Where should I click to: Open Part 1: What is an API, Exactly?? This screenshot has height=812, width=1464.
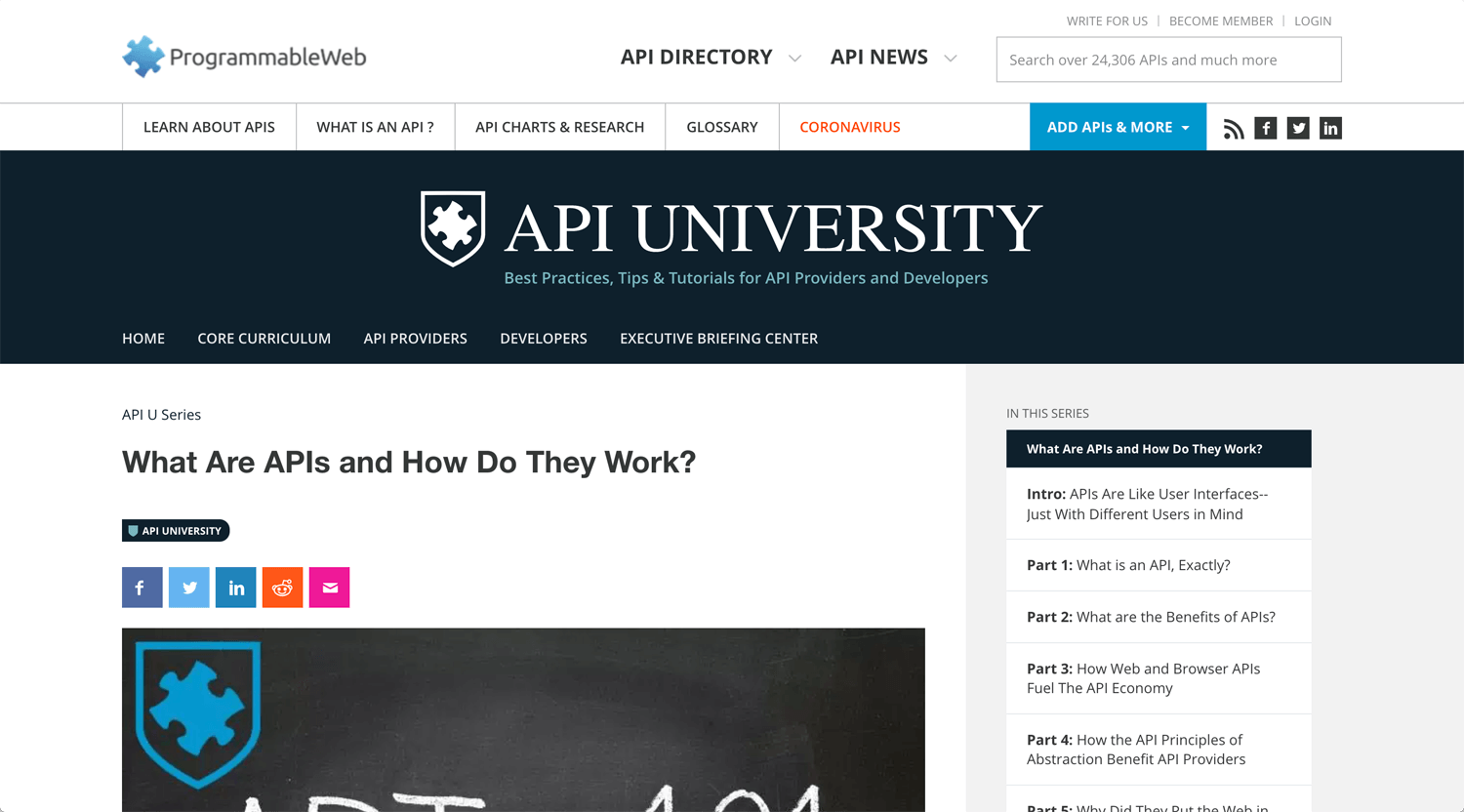1159,565
